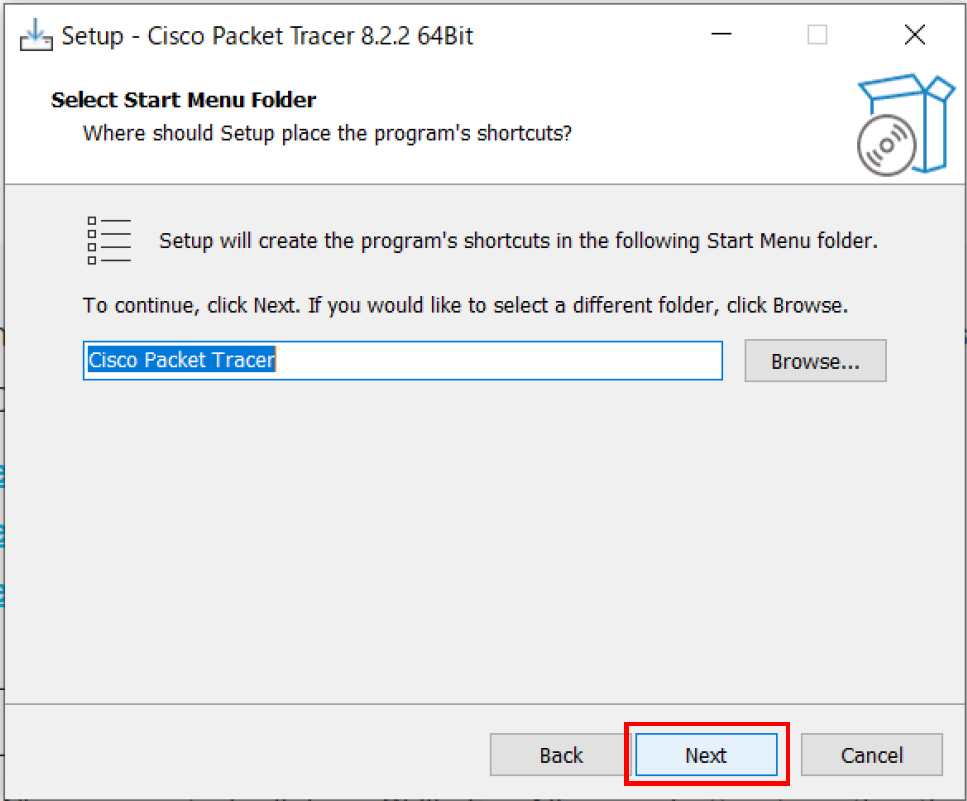Click the Setup window title text
967x801 pixels.
click(267, 37)
